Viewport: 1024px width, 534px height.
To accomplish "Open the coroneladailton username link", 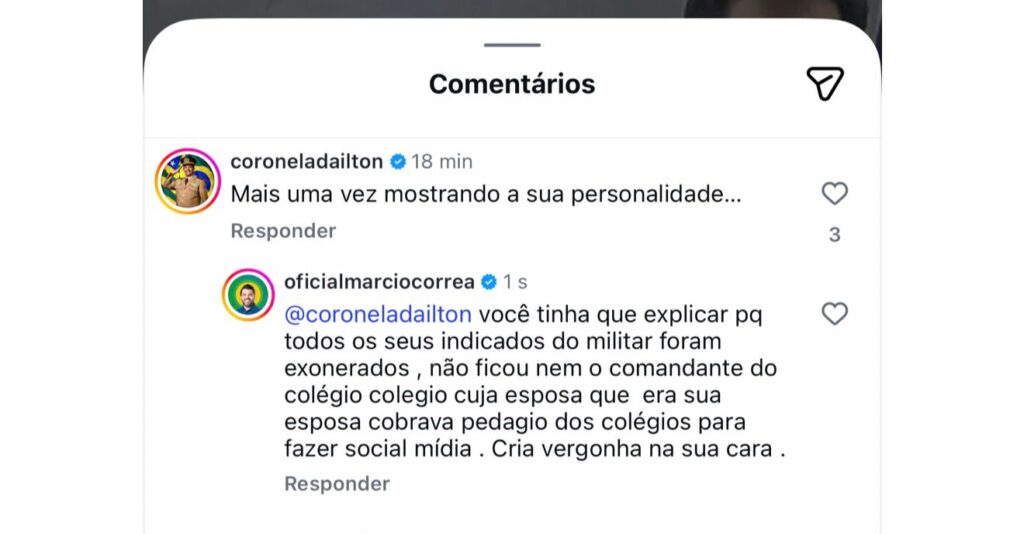I will click(307, 161).
